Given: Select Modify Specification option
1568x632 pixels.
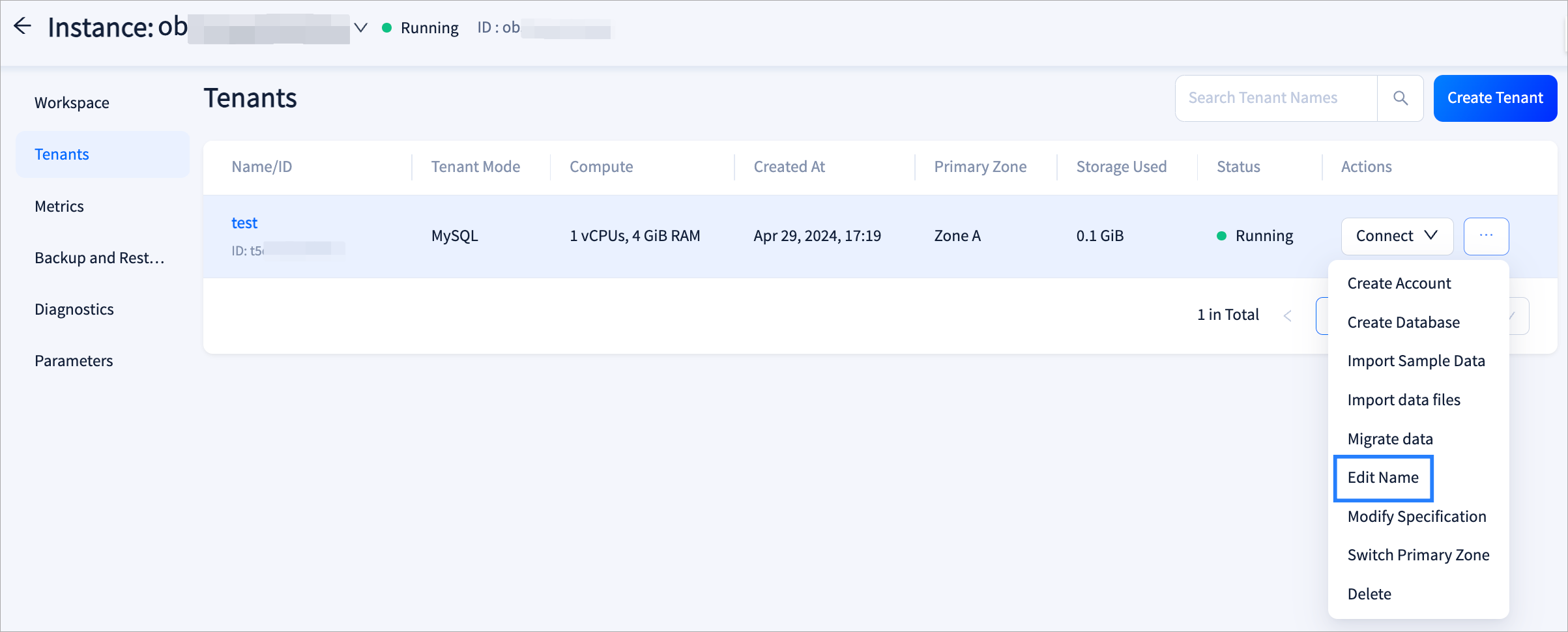Looking at the screenshot, I should [1416, 517].
